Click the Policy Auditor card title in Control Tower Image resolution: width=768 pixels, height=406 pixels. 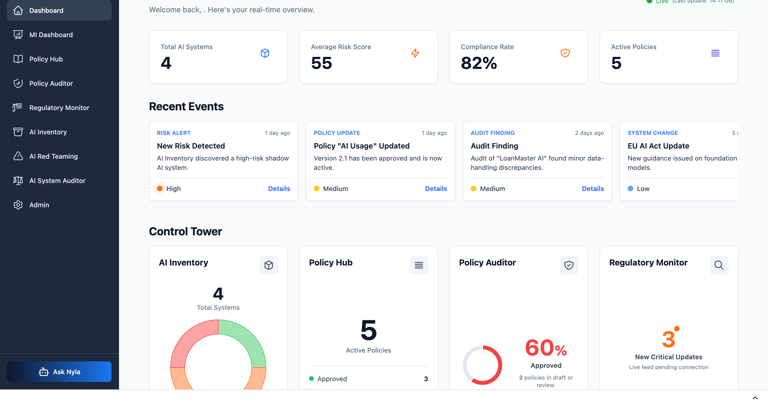click(x=487, y=263)
